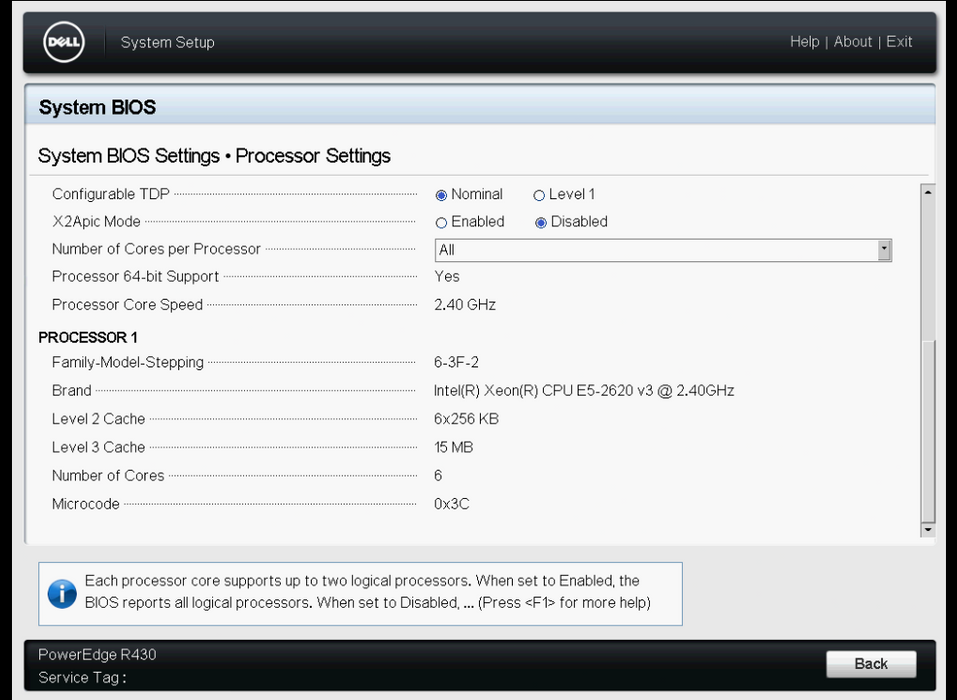Click the Brand label
This screenshot has height=700, width=957.
pyautogui.click(x=71, y=391)
